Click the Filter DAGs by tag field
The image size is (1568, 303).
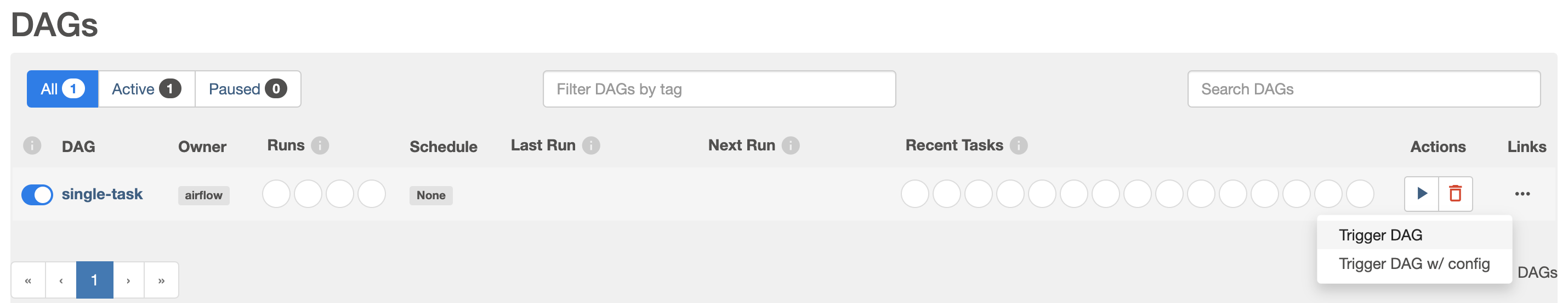(x=719, y=89)
